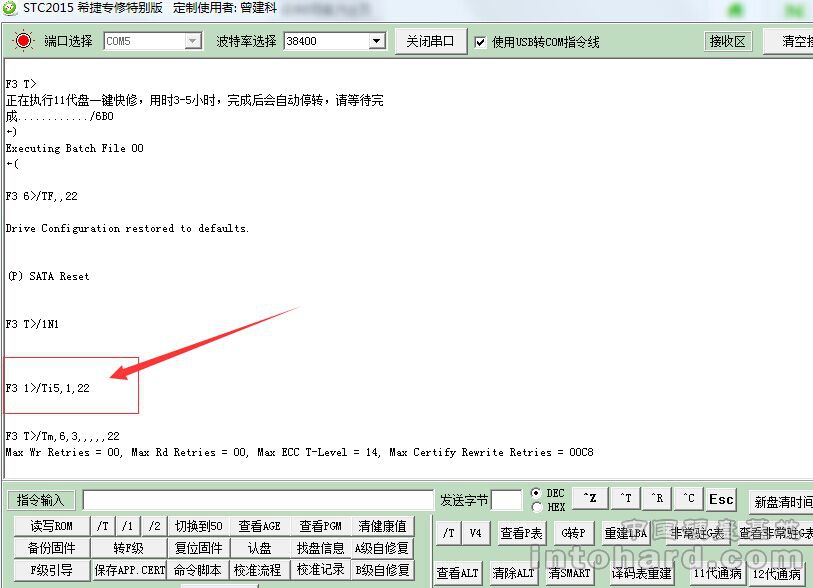Click the 11代通病 button

click(717, 573)
